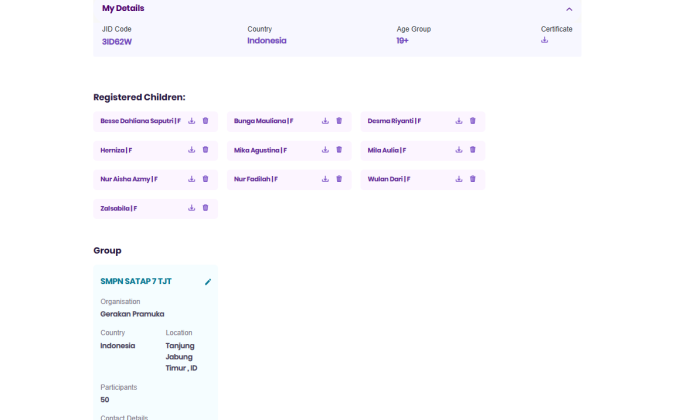Edit the SMPN SATAP 7 TJT group
Viewport: 680px width, 420px height.
click(x=208, y=282)
